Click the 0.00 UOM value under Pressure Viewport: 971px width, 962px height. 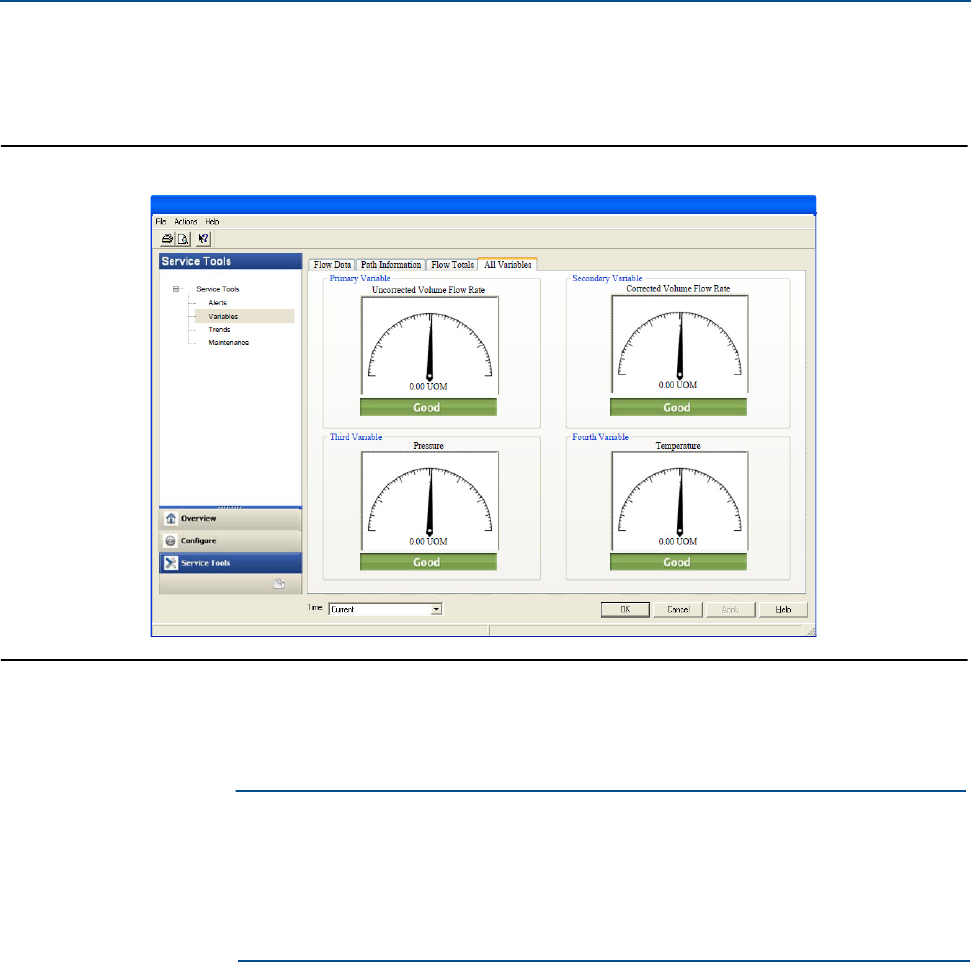click(x=428, y=541)
